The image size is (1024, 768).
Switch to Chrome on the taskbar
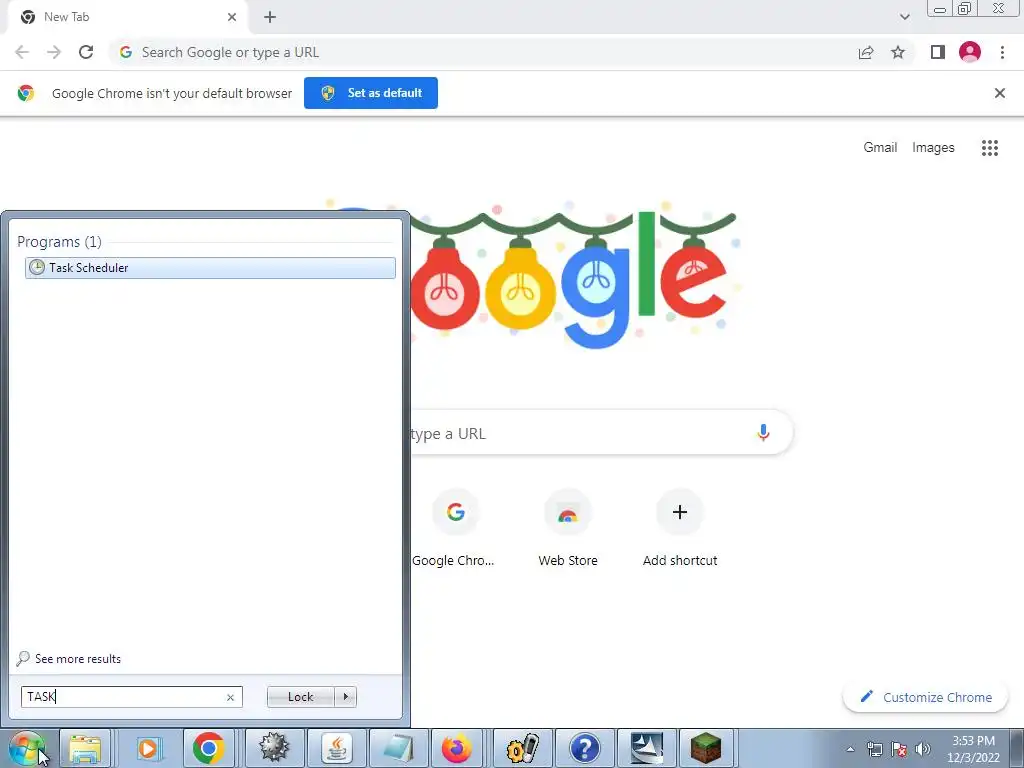[x=209, y=748]
